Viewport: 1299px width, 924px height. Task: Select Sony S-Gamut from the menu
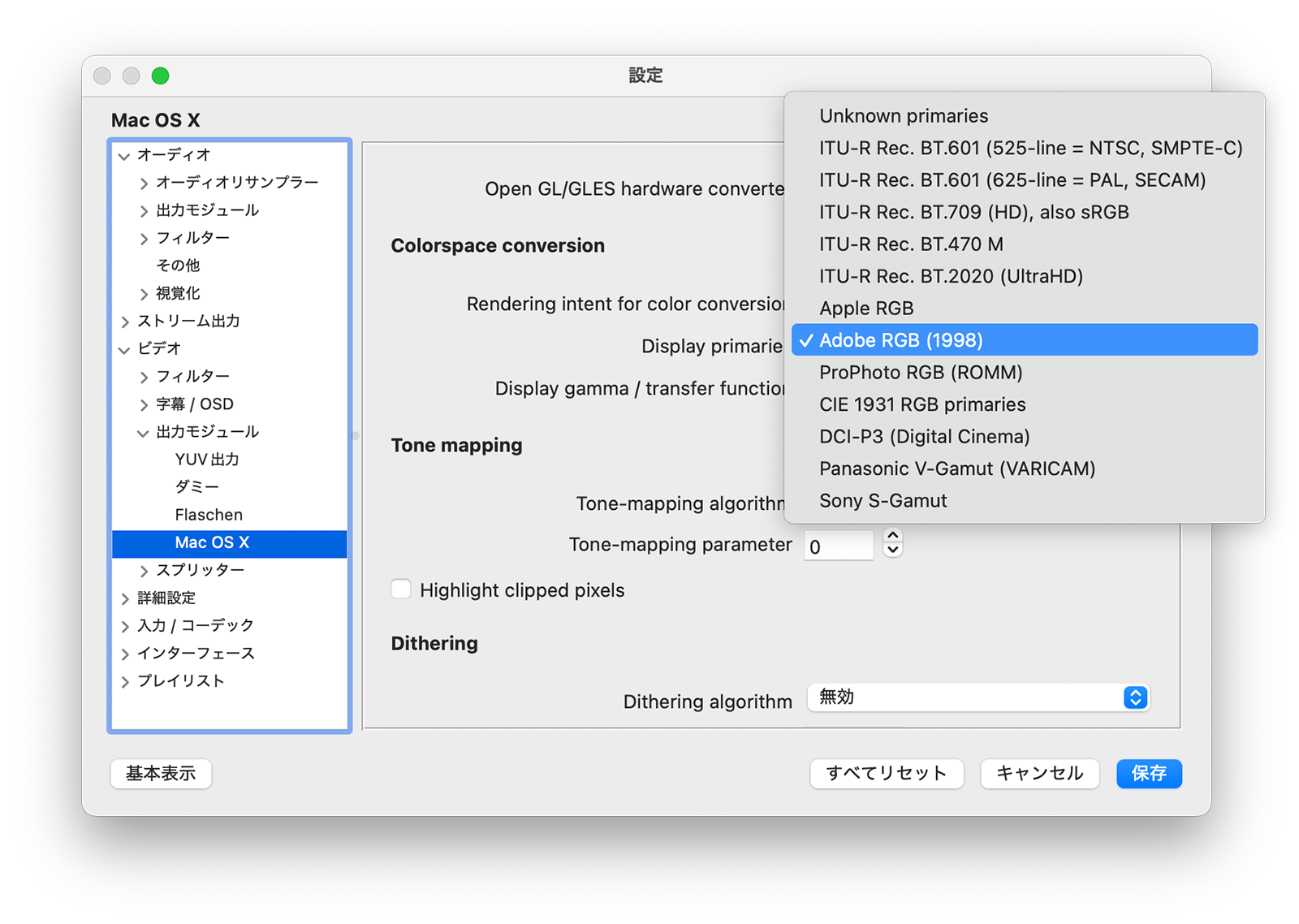point(883,501)
